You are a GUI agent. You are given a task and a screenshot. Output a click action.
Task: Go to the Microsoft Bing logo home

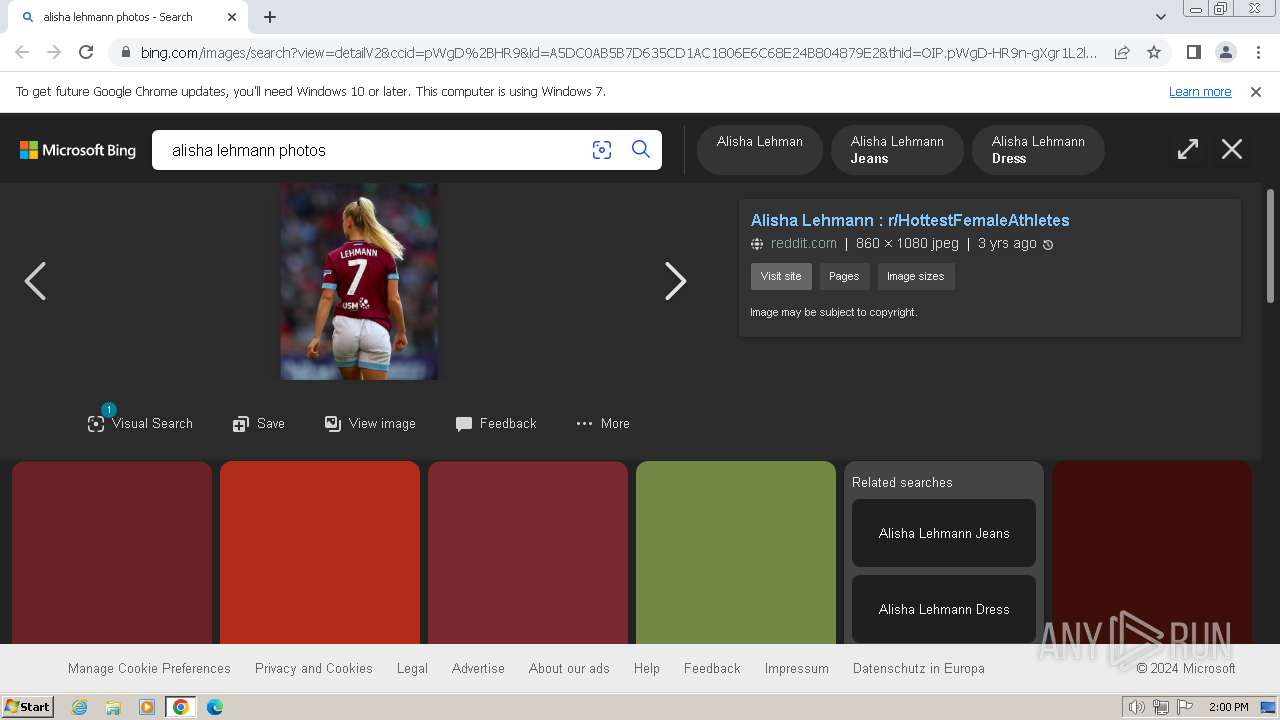(x=78, y=150)
